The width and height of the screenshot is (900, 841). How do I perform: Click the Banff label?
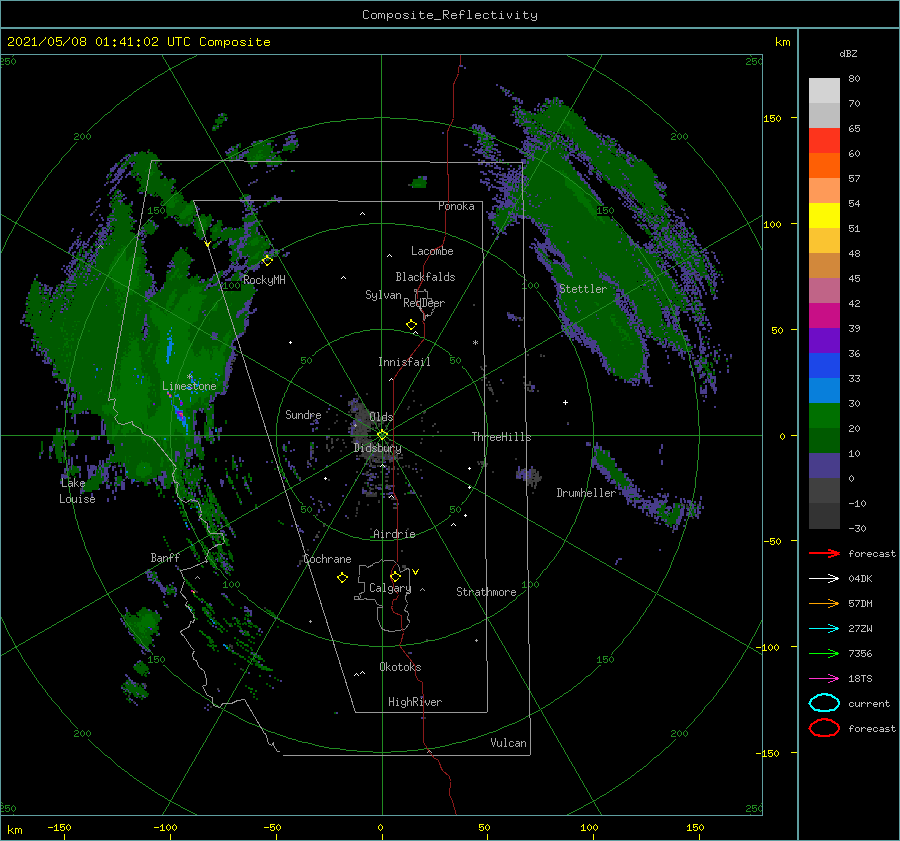pos(165,557)
